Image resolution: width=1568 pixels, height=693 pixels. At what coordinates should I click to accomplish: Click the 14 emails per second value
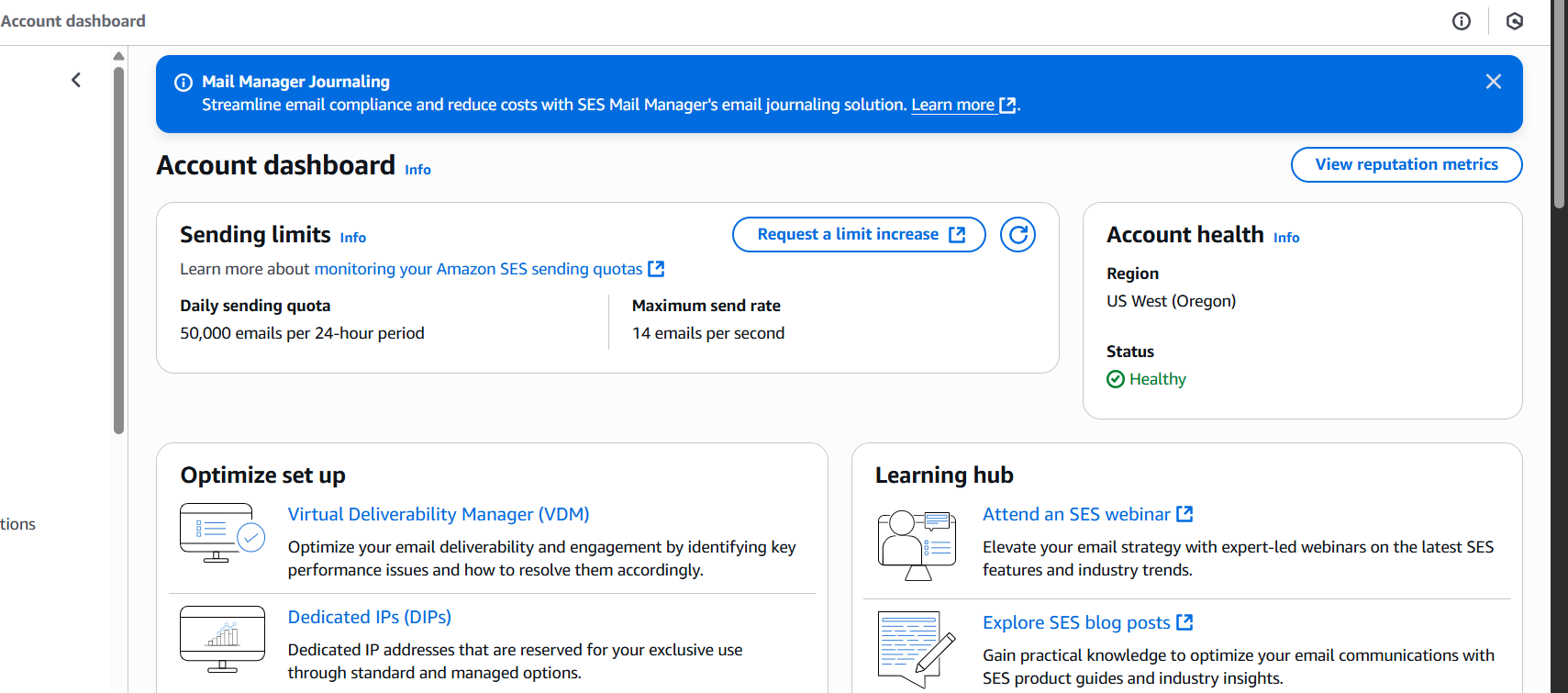tap(708, 333)
